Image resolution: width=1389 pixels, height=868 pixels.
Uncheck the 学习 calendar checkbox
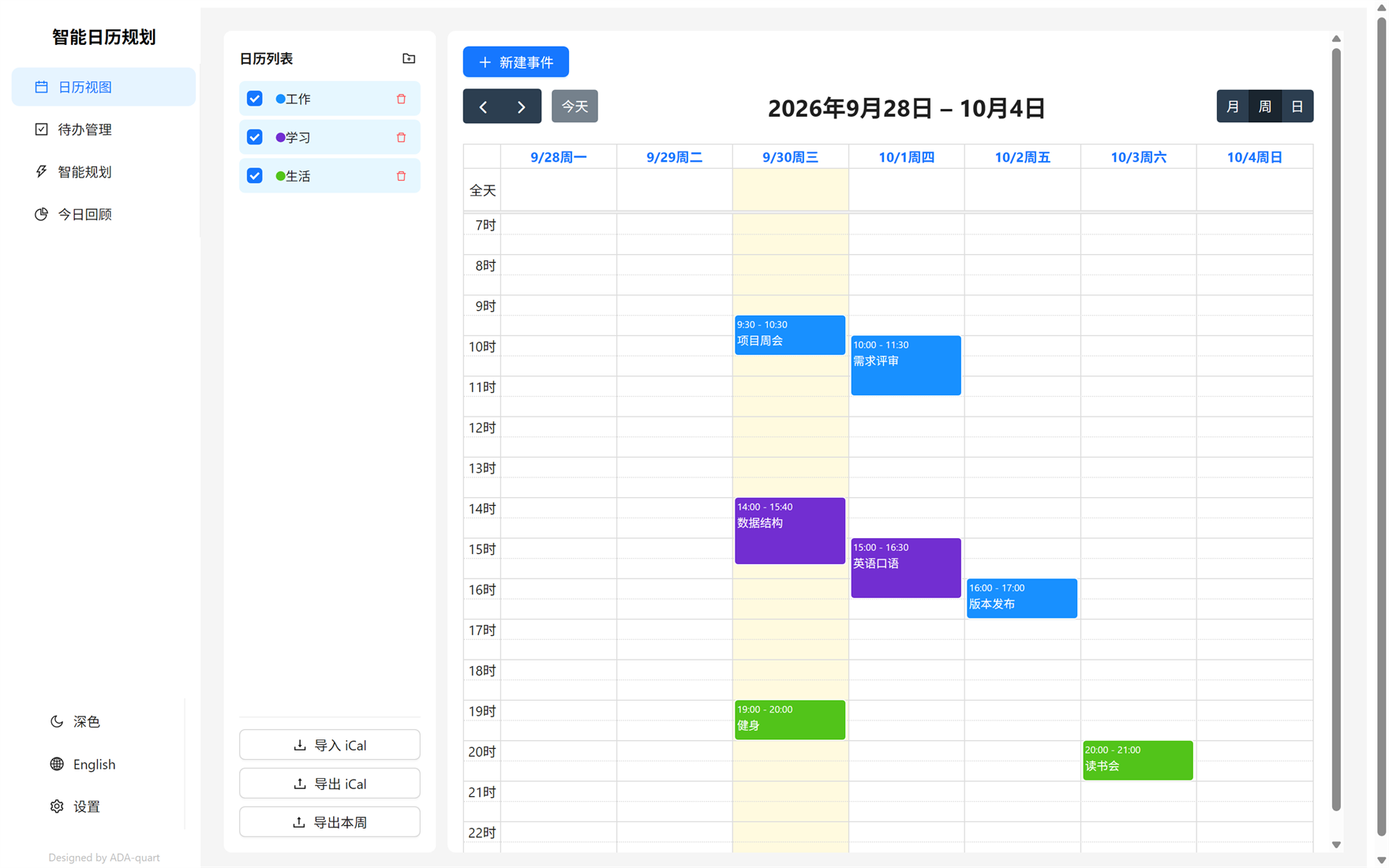[x=254, y=137]
